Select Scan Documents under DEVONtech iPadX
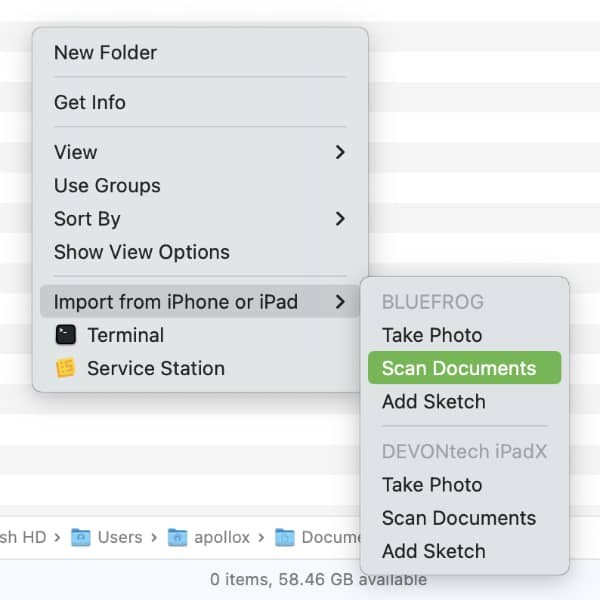This screenshot has height=600, width=600. click(459, 518)
